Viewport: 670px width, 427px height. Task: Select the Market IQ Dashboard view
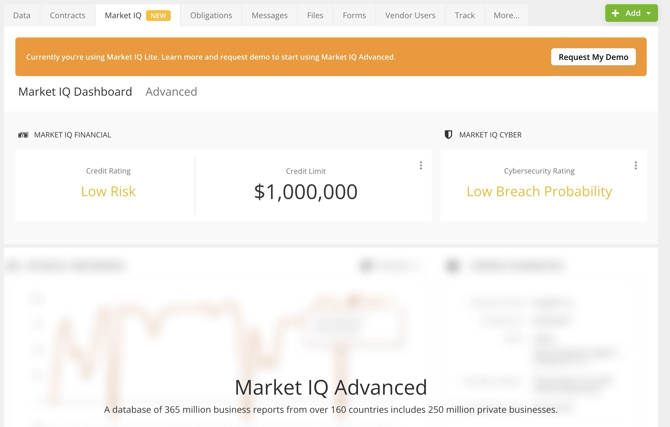[x=75, y=91]
